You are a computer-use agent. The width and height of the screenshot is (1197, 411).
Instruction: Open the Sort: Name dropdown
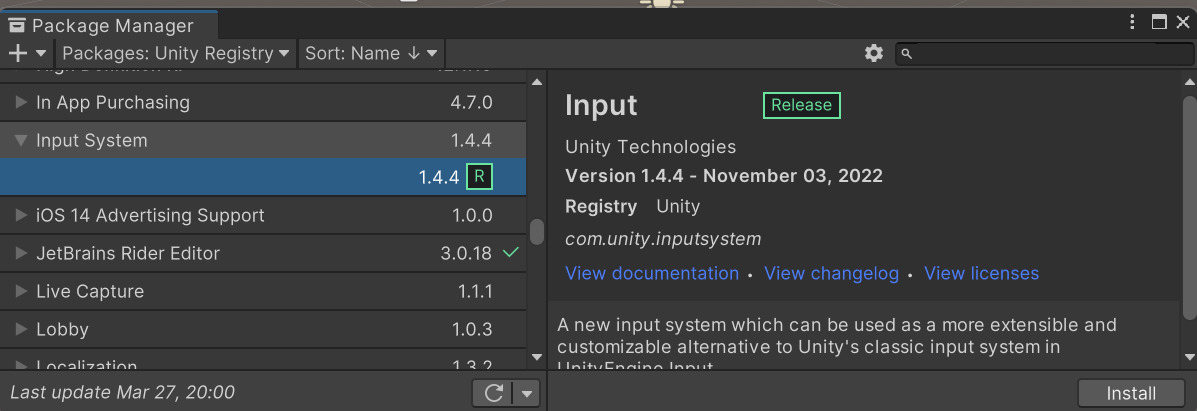[371, 53]
